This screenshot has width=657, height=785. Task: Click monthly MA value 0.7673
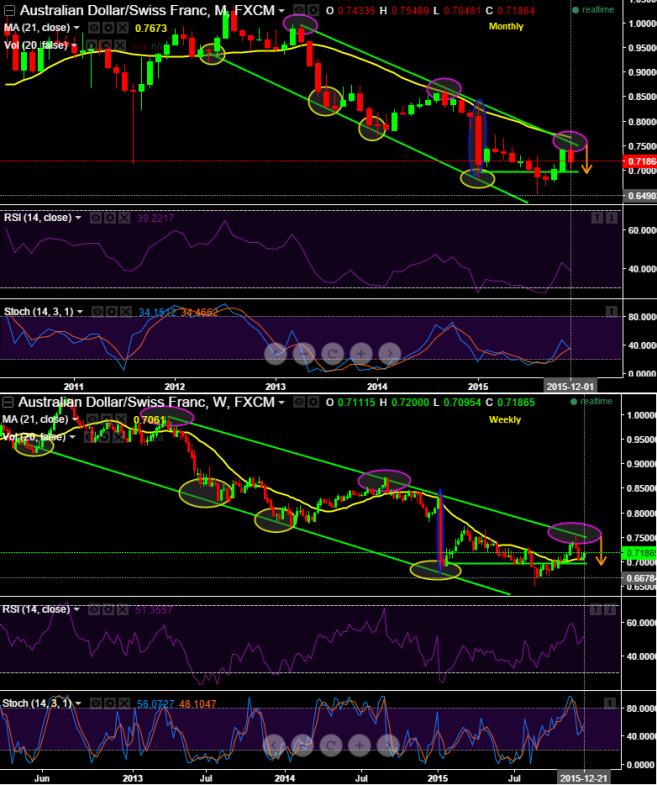tap(151, 29)
